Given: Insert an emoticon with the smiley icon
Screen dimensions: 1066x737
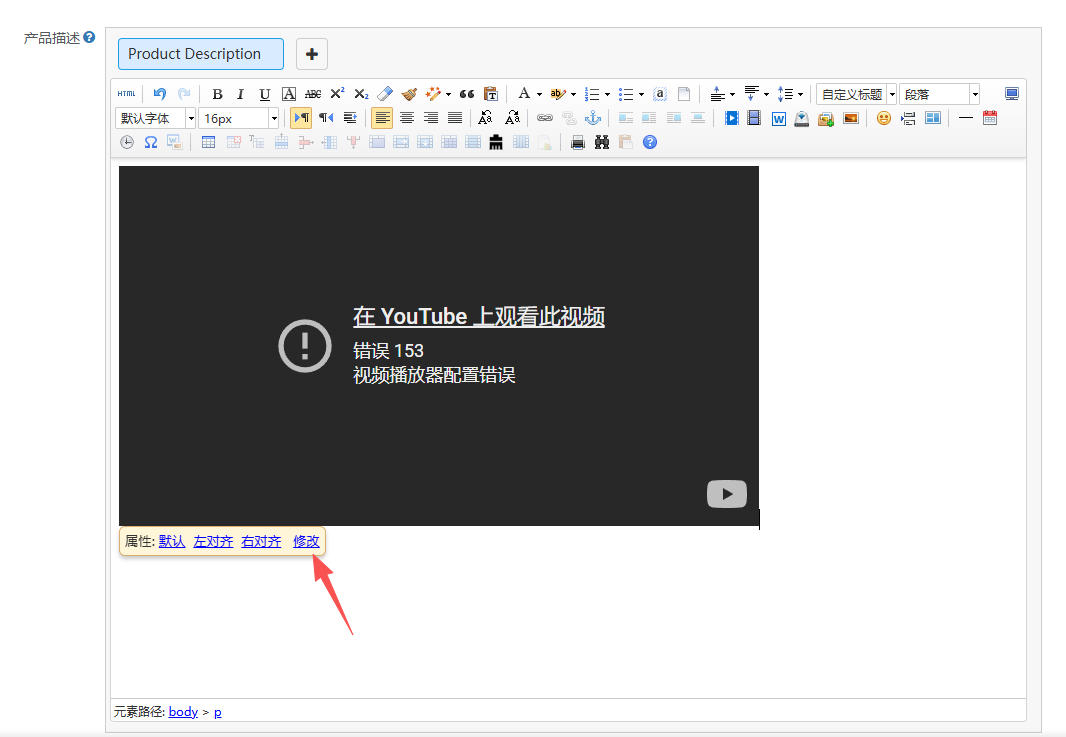Looking at the screenshot, I should click(x=883, y=118).
